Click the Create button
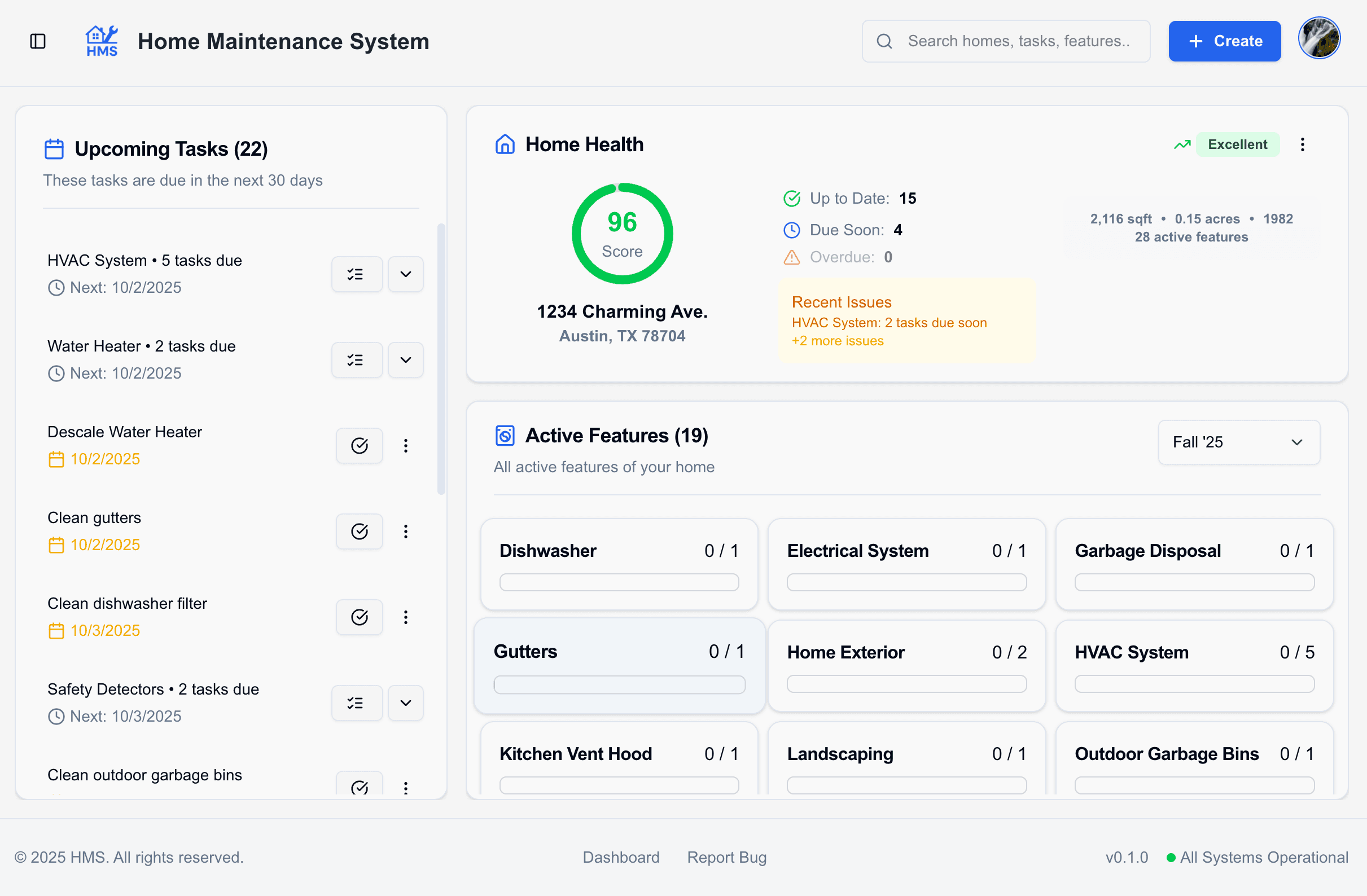1367x896 pixels. coord(1225,41)
